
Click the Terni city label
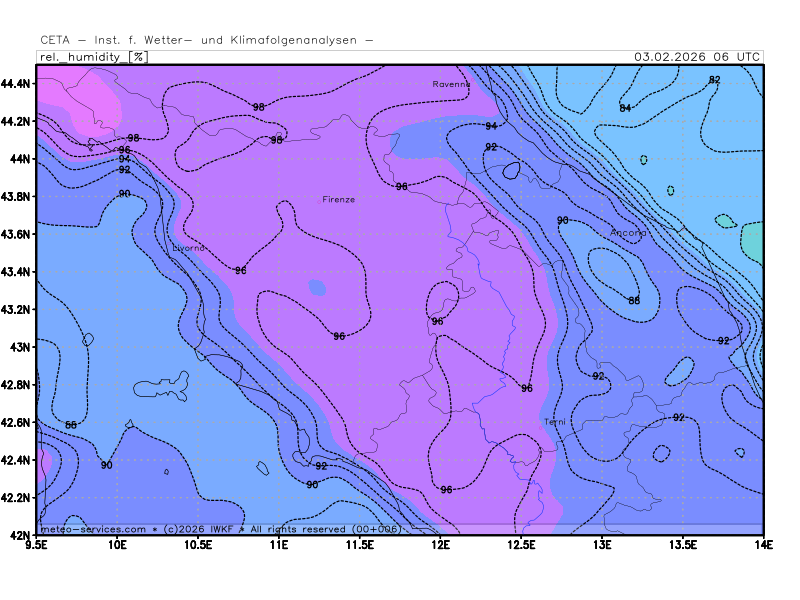pyautogui.click(x=555, y=422)
